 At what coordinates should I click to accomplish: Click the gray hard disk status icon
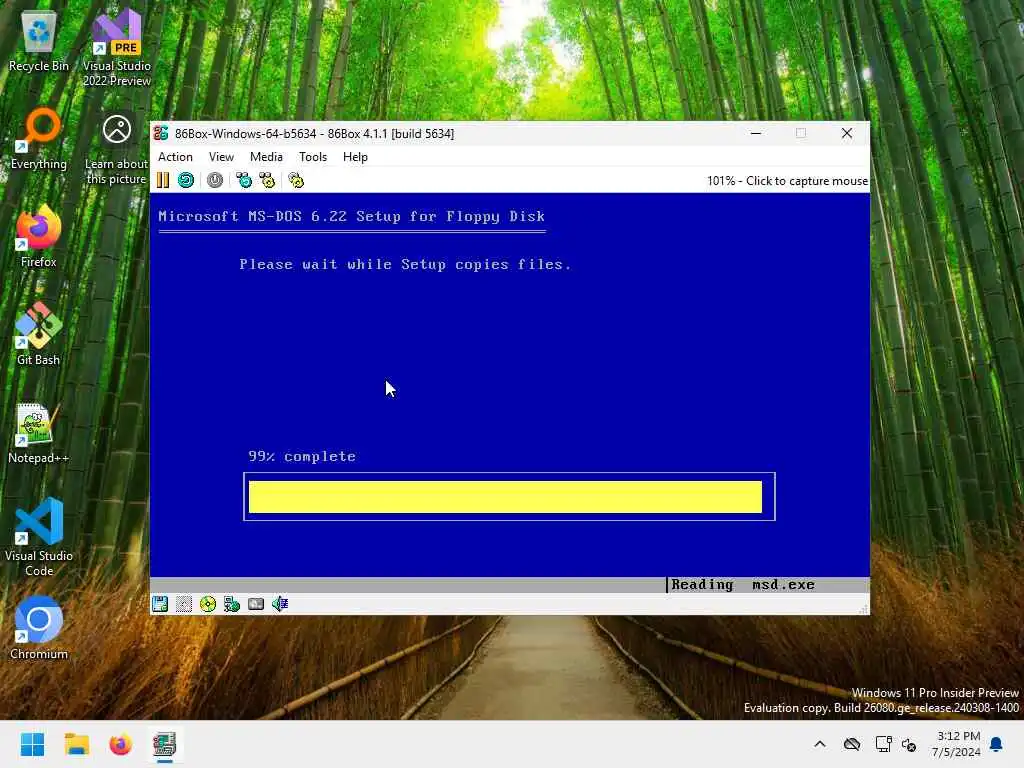(x=256, y=604)
